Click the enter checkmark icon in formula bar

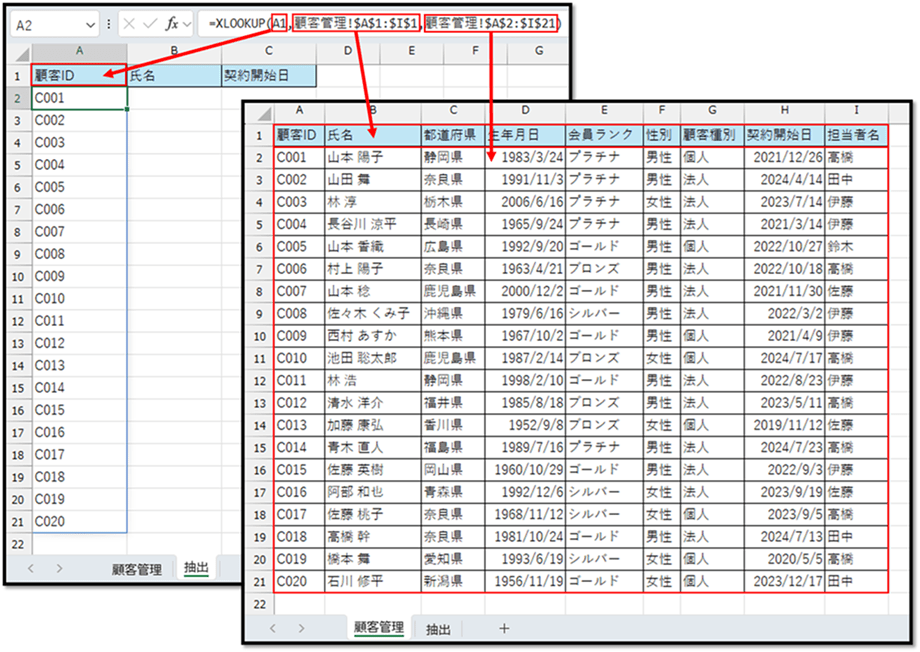150,23
